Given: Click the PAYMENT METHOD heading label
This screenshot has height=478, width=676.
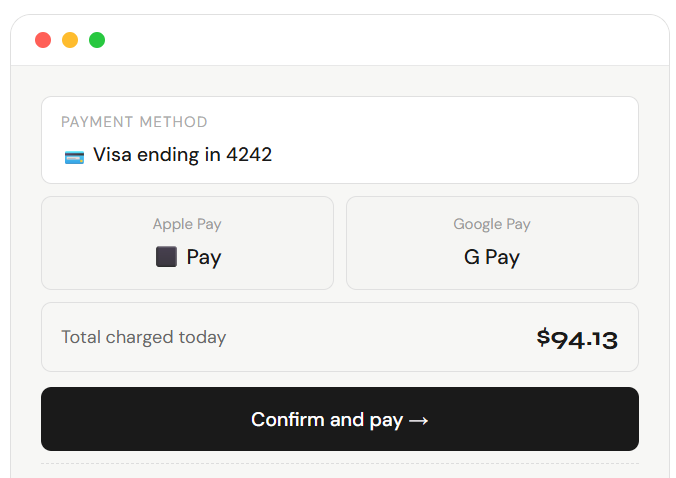Looking at the screenshot, I should (134, 122).
